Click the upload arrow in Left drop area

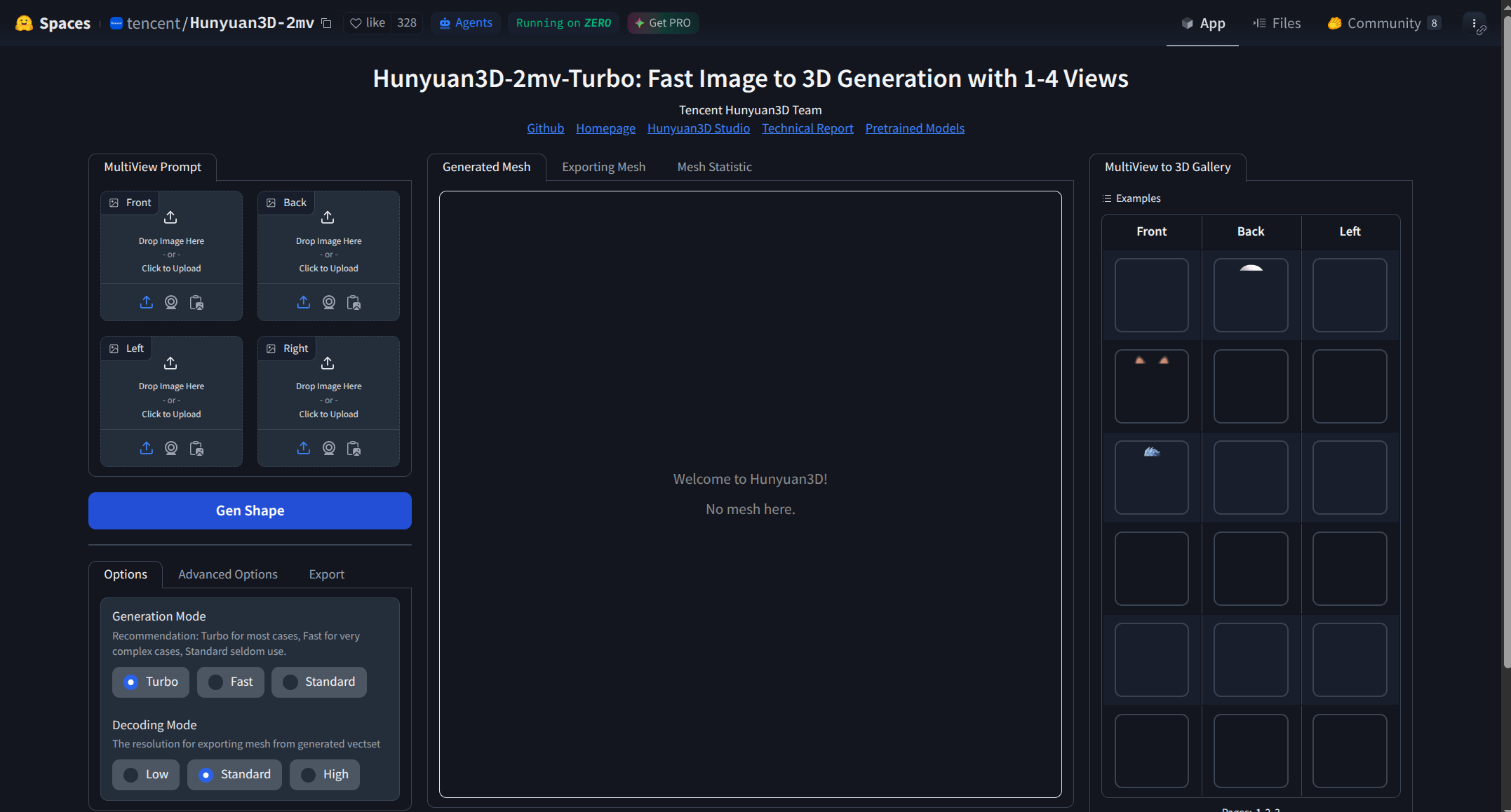(170, 363)
